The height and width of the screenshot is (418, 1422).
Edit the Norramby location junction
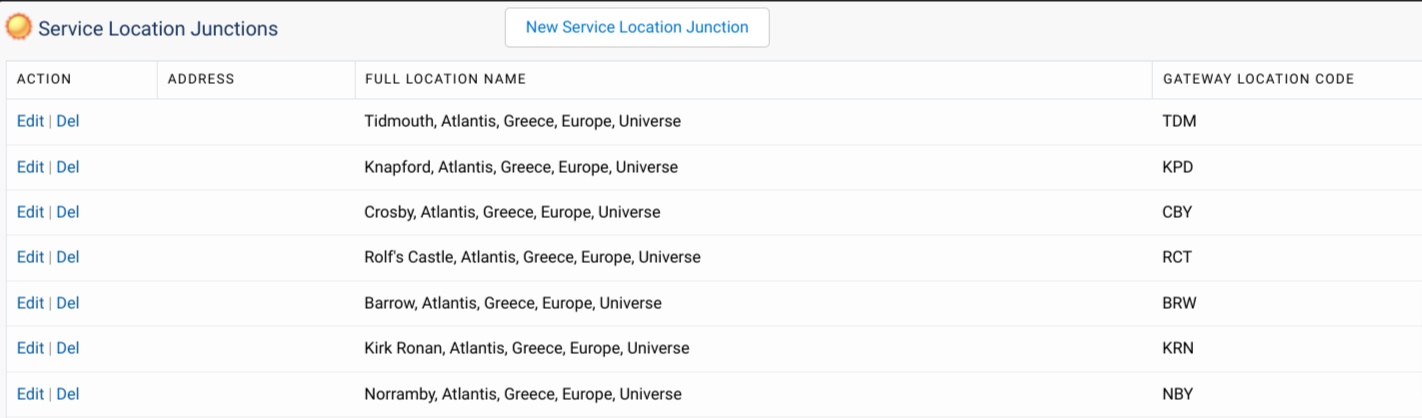30,394
